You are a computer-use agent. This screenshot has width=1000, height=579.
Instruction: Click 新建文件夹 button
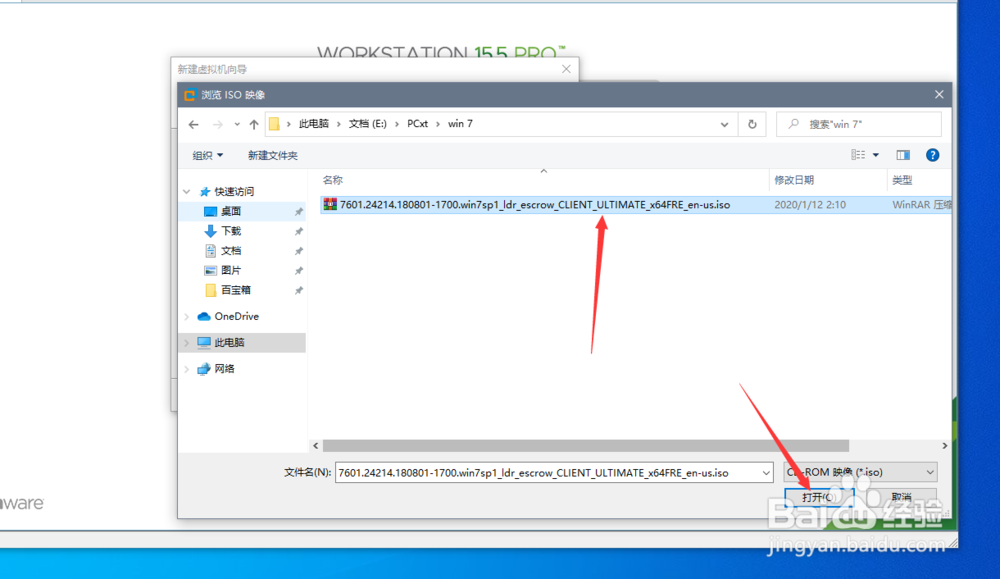coord(273,155)
